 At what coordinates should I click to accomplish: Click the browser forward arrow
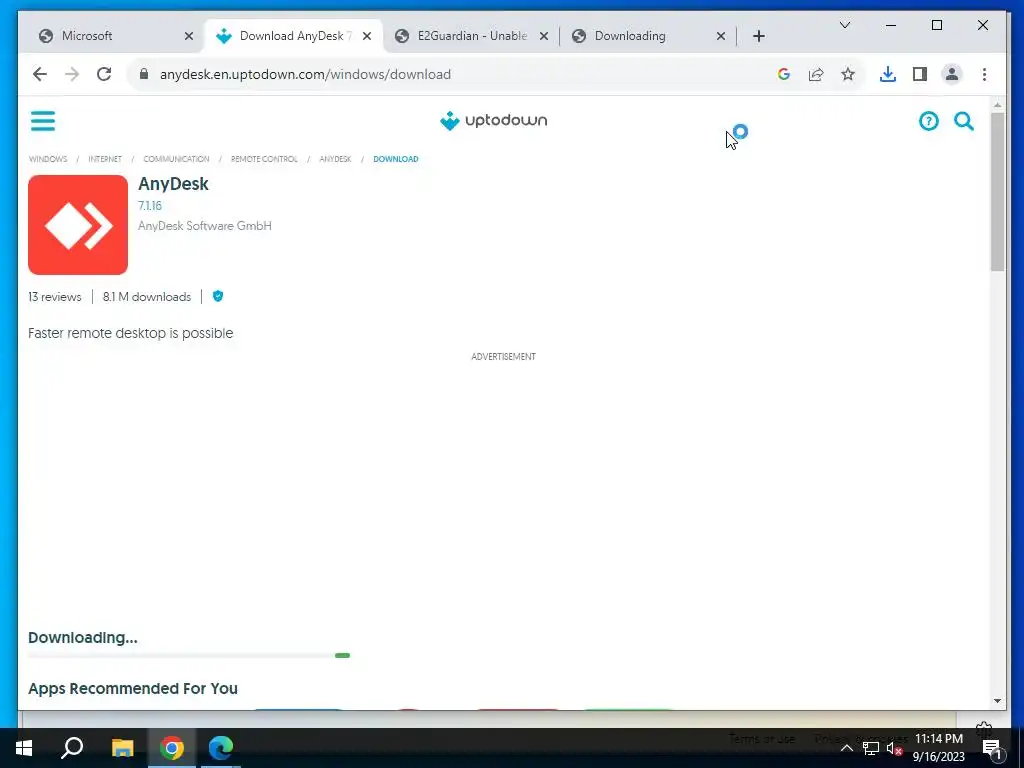pyautogui.click(x=72, y=74)
